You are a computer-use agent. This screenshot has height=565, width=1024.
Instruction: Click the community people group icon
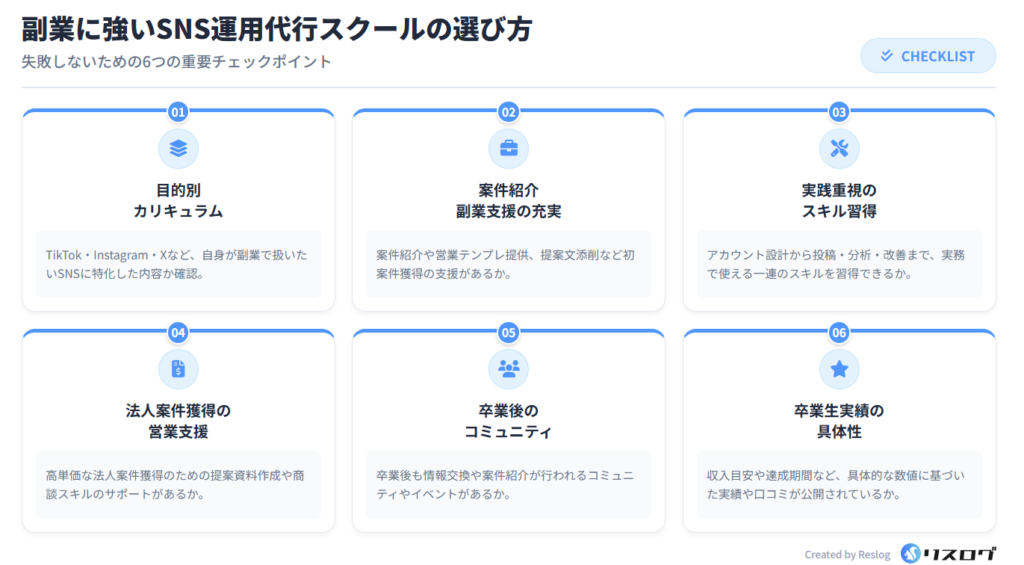(x=508, y=369)
